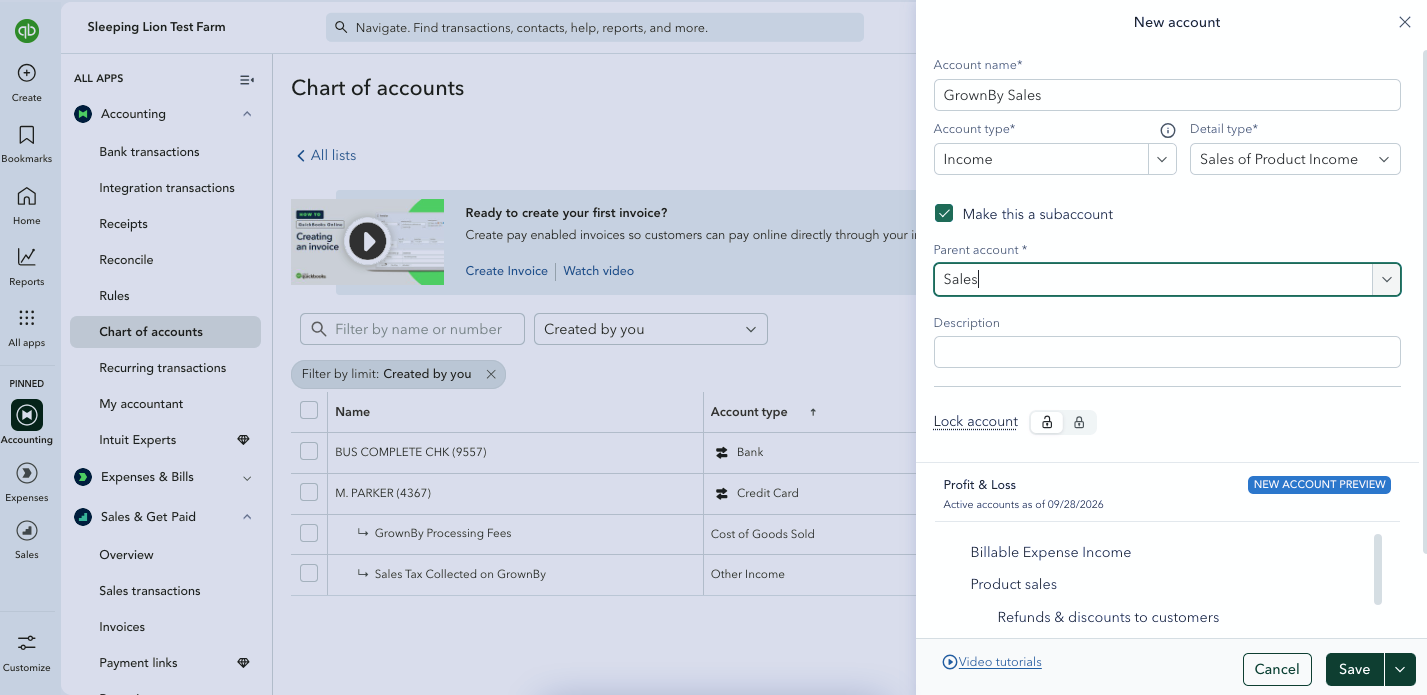
Task: Open Invoices menu item
Action: pyautogui.click(x=122, y=627)
